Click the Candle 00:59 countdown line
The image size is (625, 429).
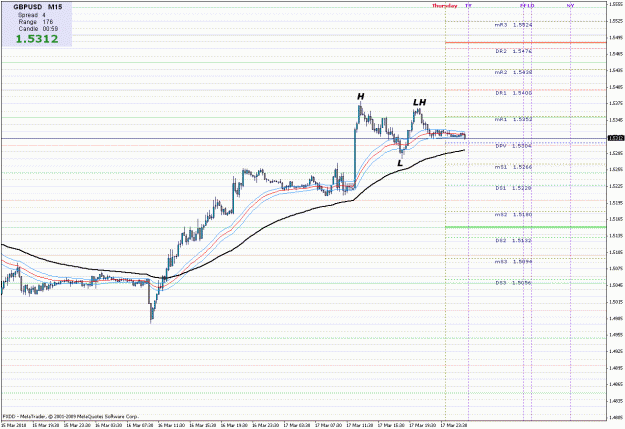[38, 29]
